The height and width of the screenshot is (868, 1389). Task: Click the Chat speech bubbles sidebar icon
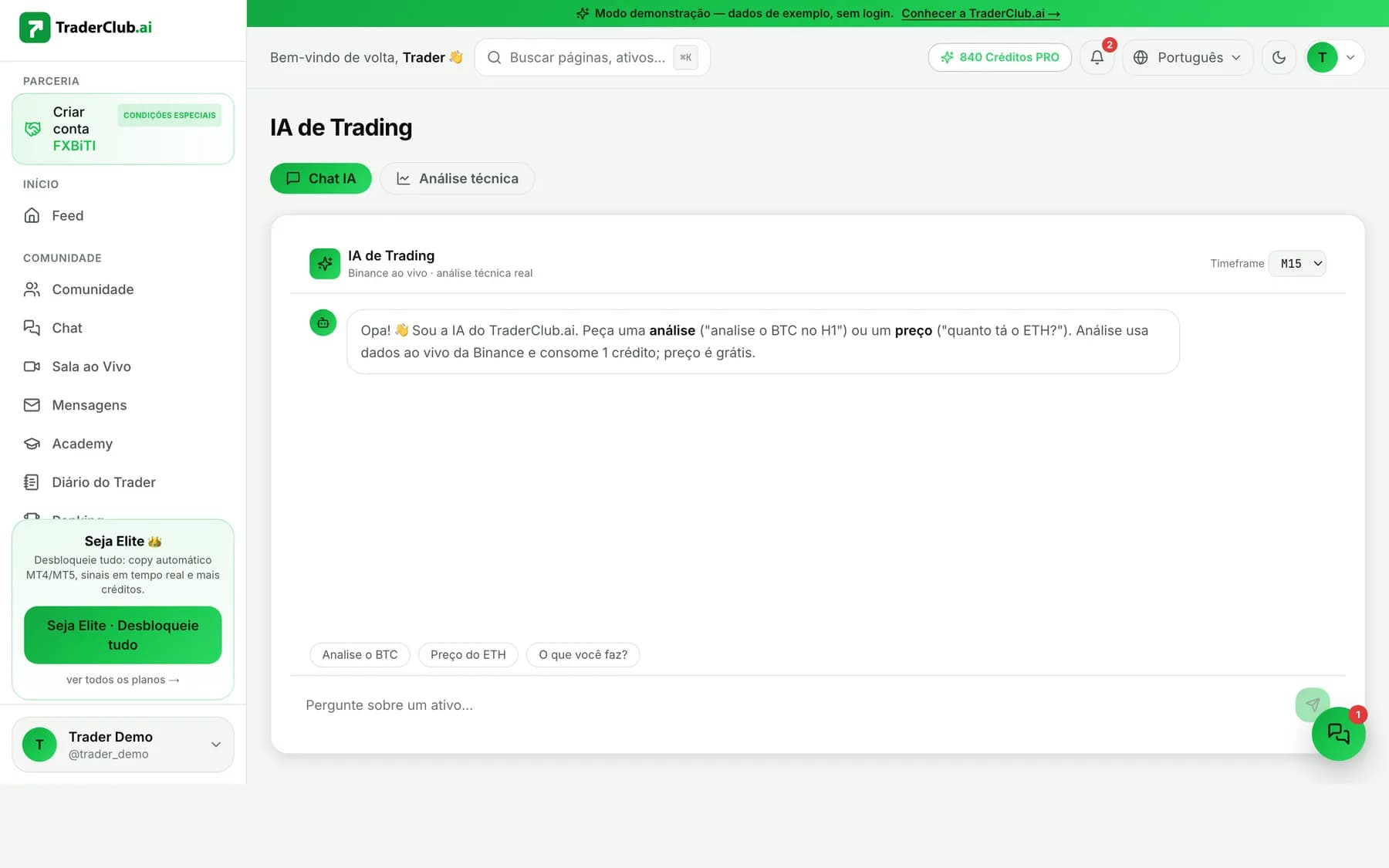(x=32, y=328)
